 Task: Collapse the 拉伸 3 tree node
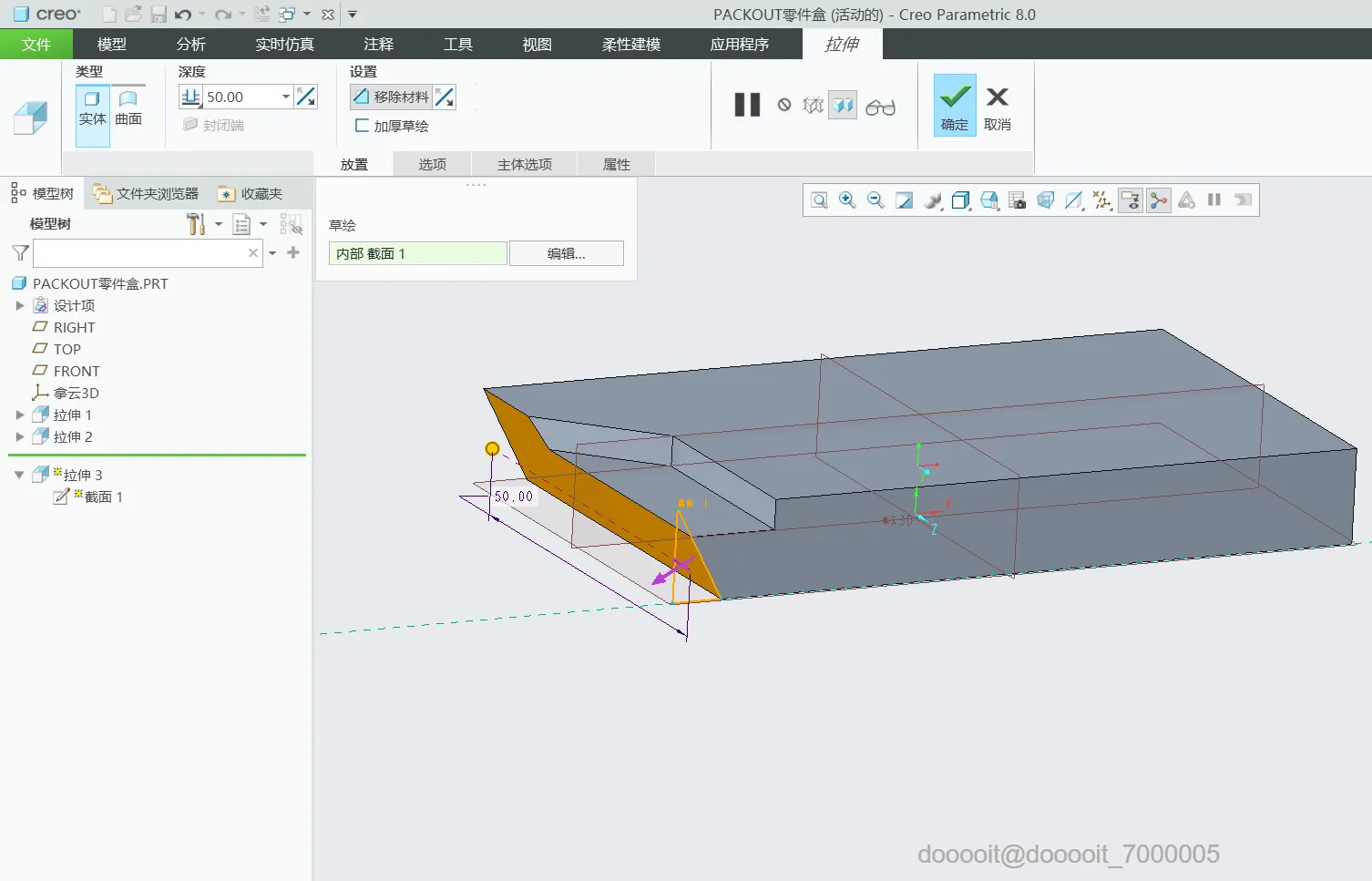pos(19,475)
